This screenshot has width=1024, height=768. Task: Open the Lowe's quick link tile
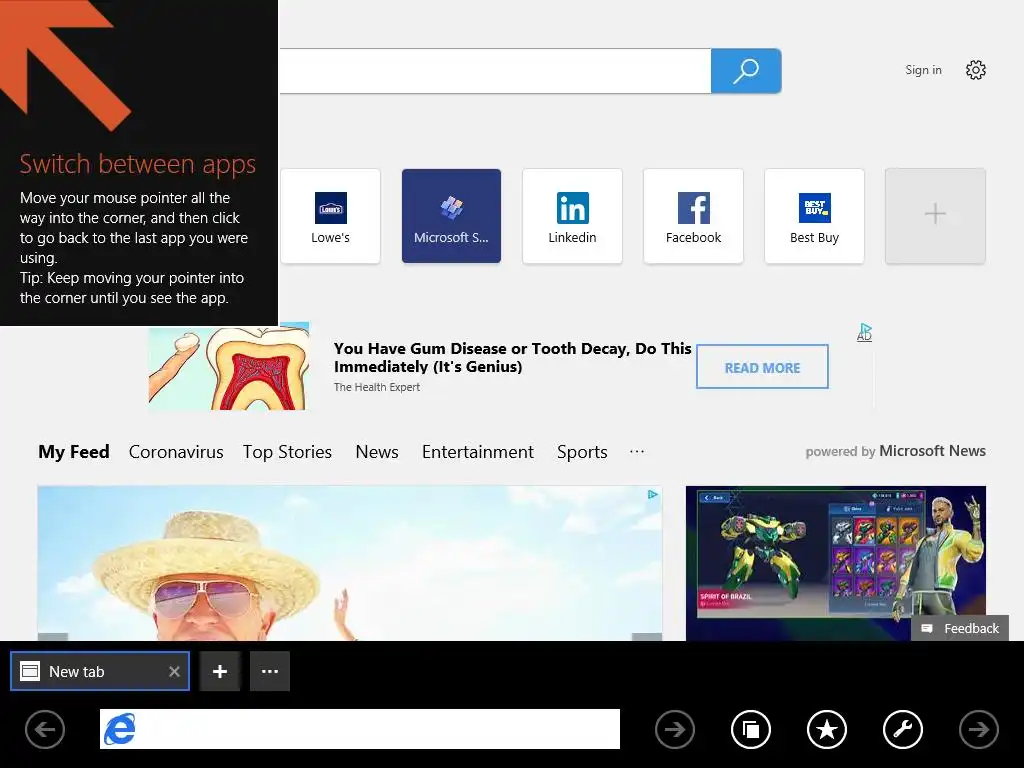pyautogui.click(x=330, y=216)
